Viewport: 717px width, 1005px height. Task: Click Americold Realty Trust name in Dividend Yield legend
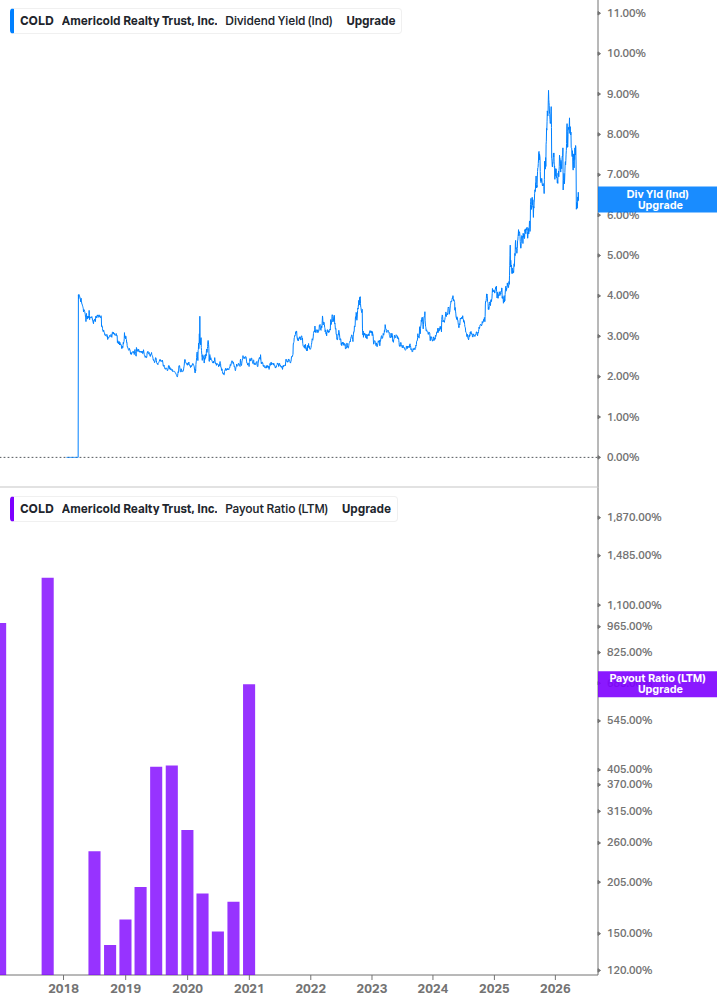tap(140, 21)
